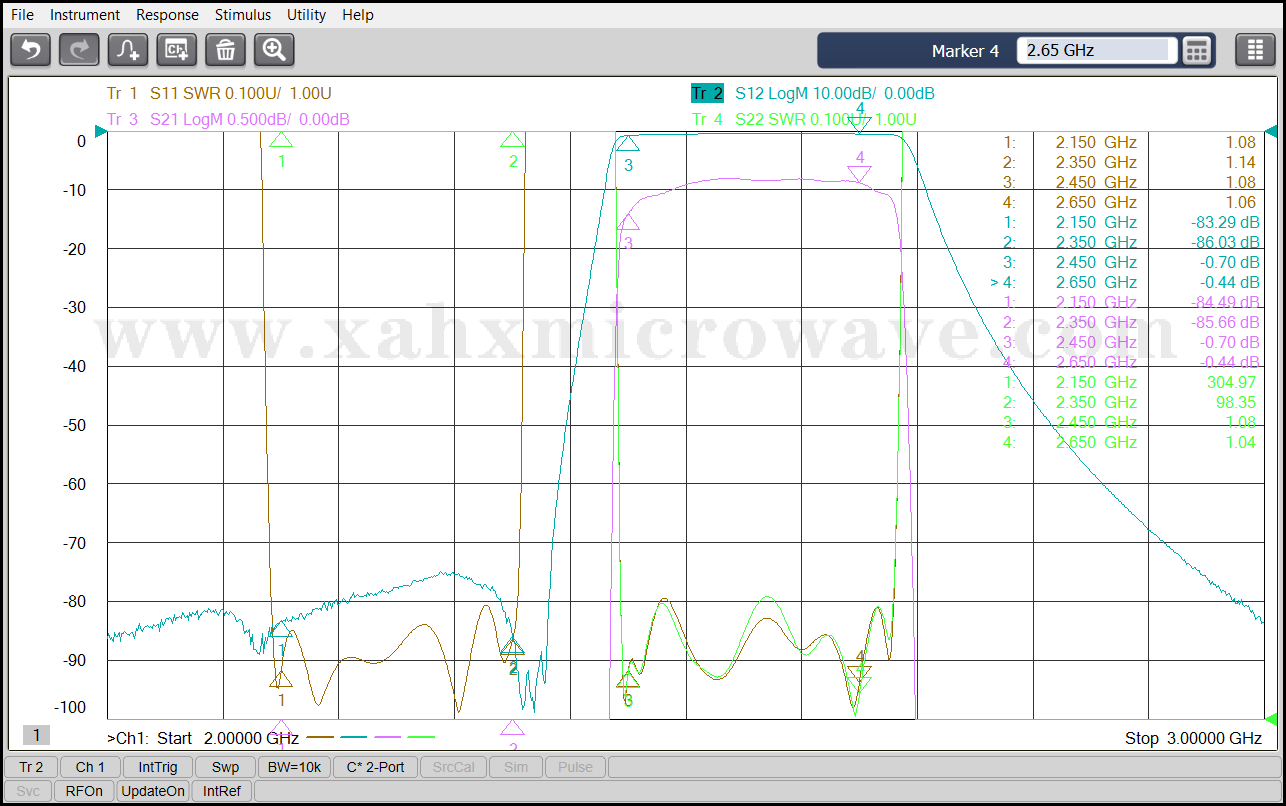The image size is (1286, 806).
Task: Click brown marker 1 near graph bottom
Action: [x=281, y=680]
